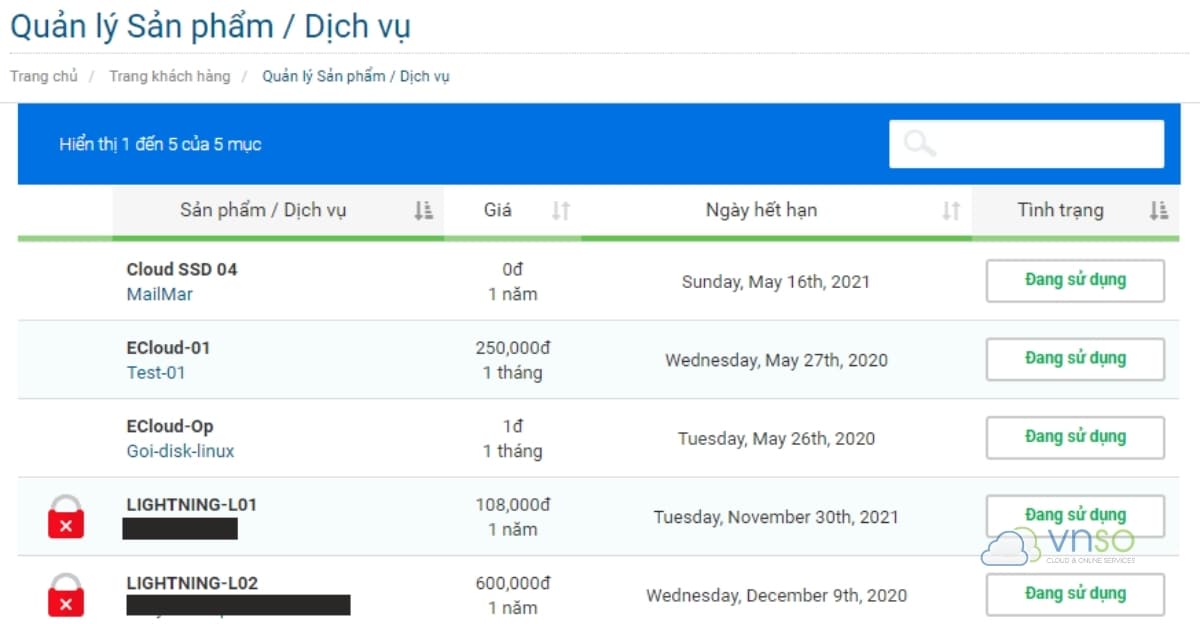This screenshot has width=1200, height=624.
Task: Click Đang sử dụng button for Cloud SSD 04
Action: (x=1075, y=280)
